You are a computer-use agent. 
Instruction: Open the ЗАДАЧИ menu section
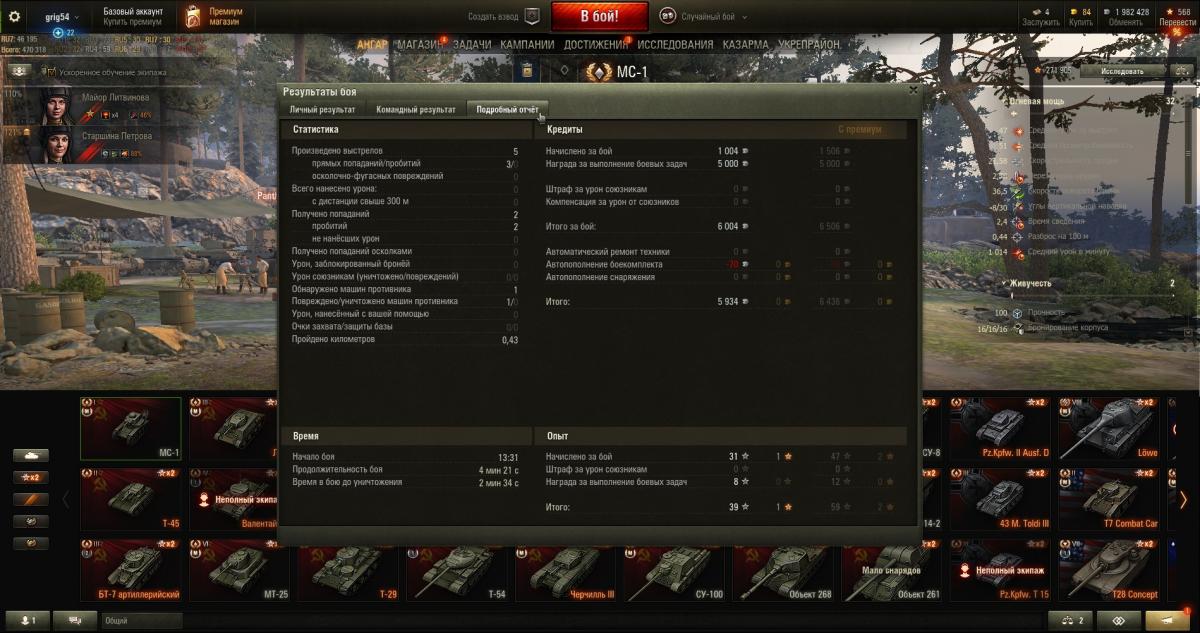coord(472,45)
